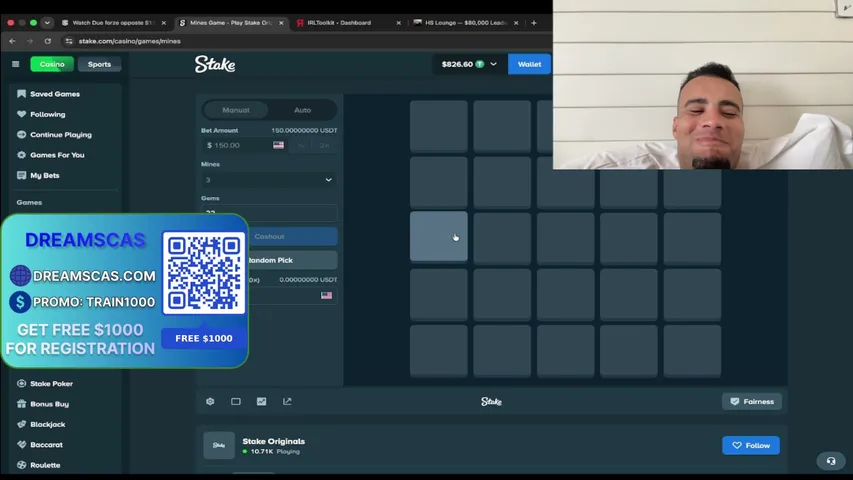Click the Stake logo in the header
Image resolution: width=853 pixels, height=480 pixels.
[x=215, y=64]
